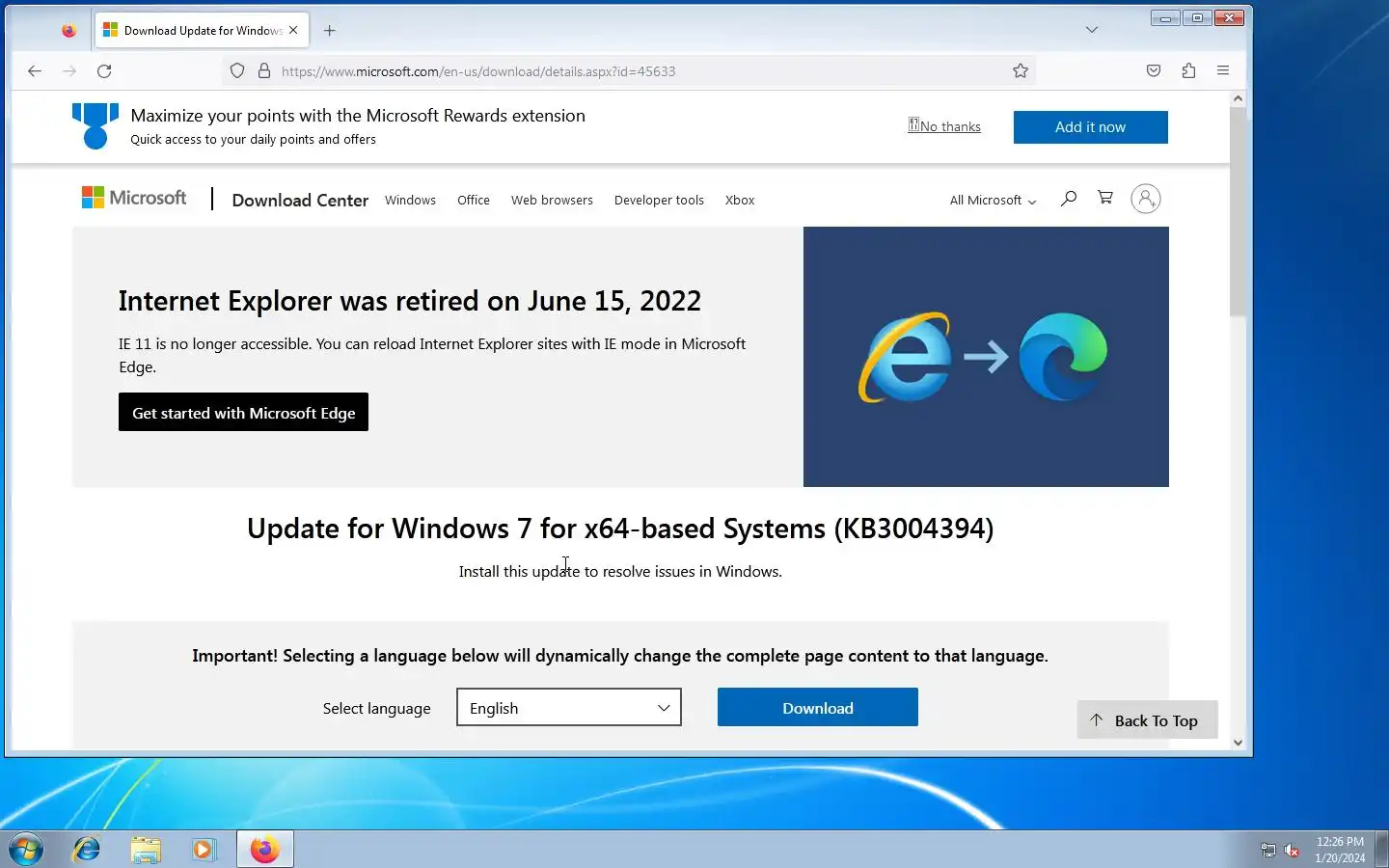Open the search magnifier on Microsoft site
This screenshot has width=1389, height=868.
pos(1069,199)
